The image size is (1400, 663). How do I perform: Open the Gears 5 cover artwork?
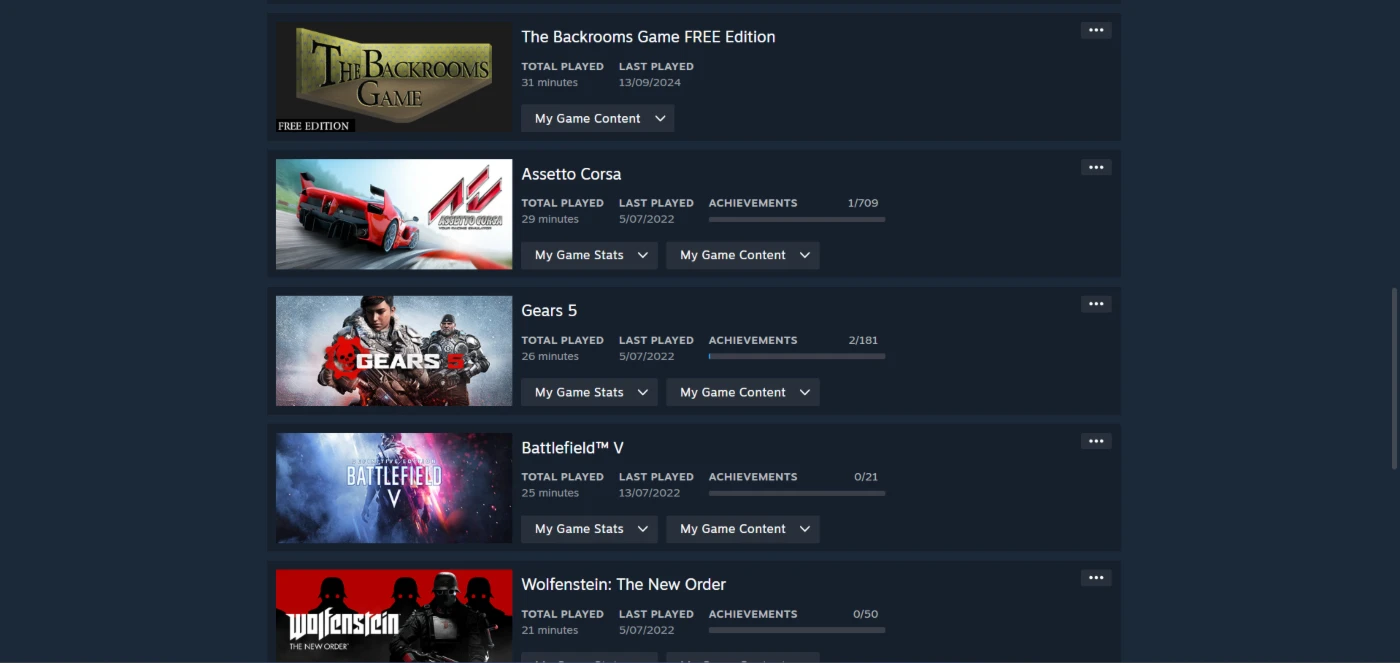pyautogui.click(x=394, y=351)
